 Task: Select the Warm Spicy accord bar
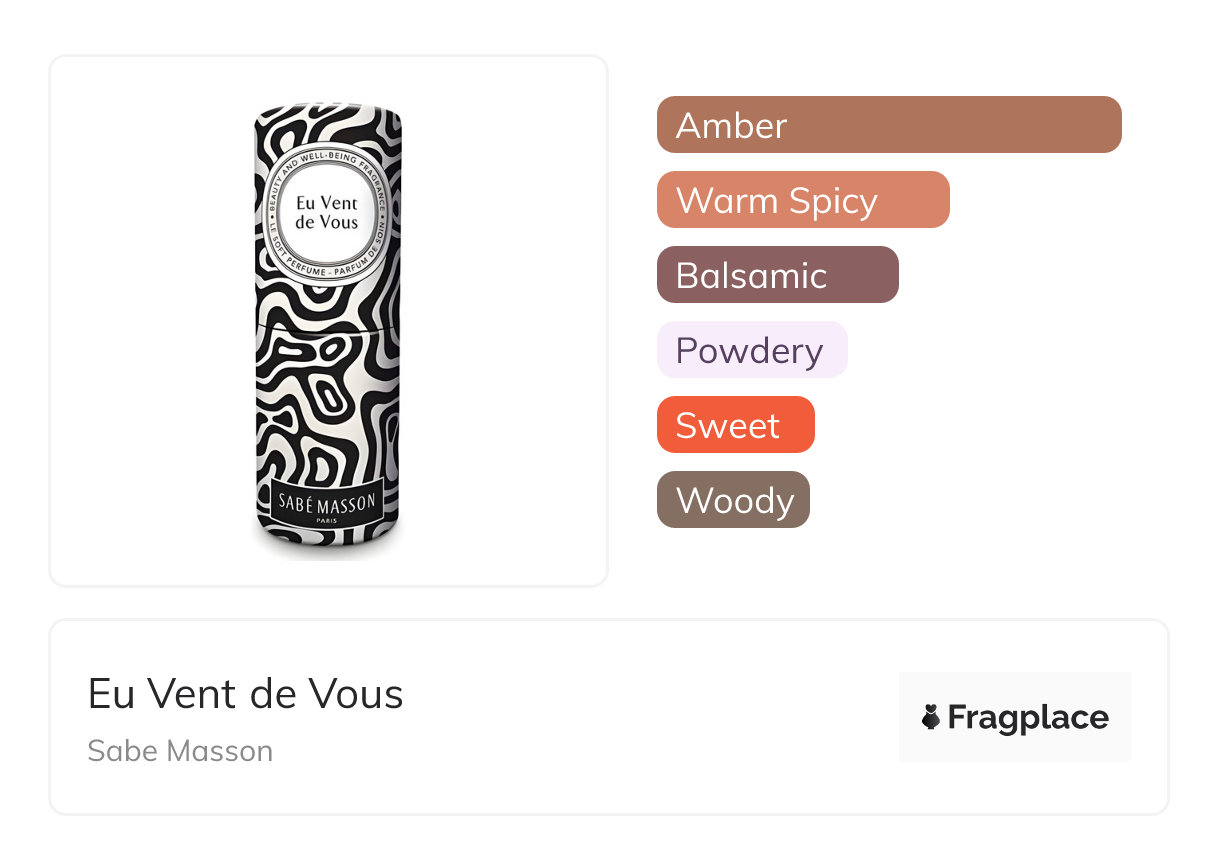point(802,200)
